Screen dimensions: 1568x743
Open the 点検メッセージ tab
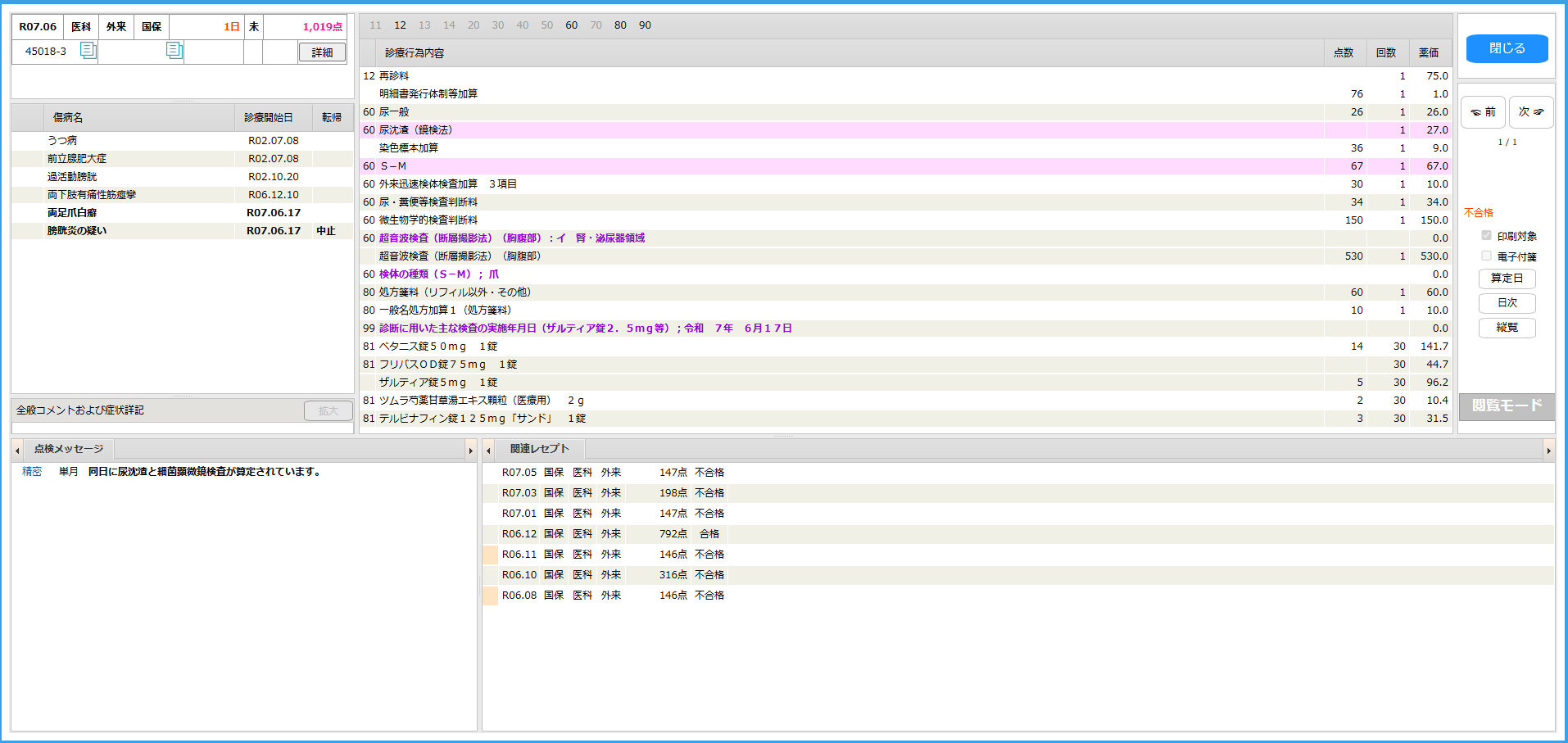[69, 449]
